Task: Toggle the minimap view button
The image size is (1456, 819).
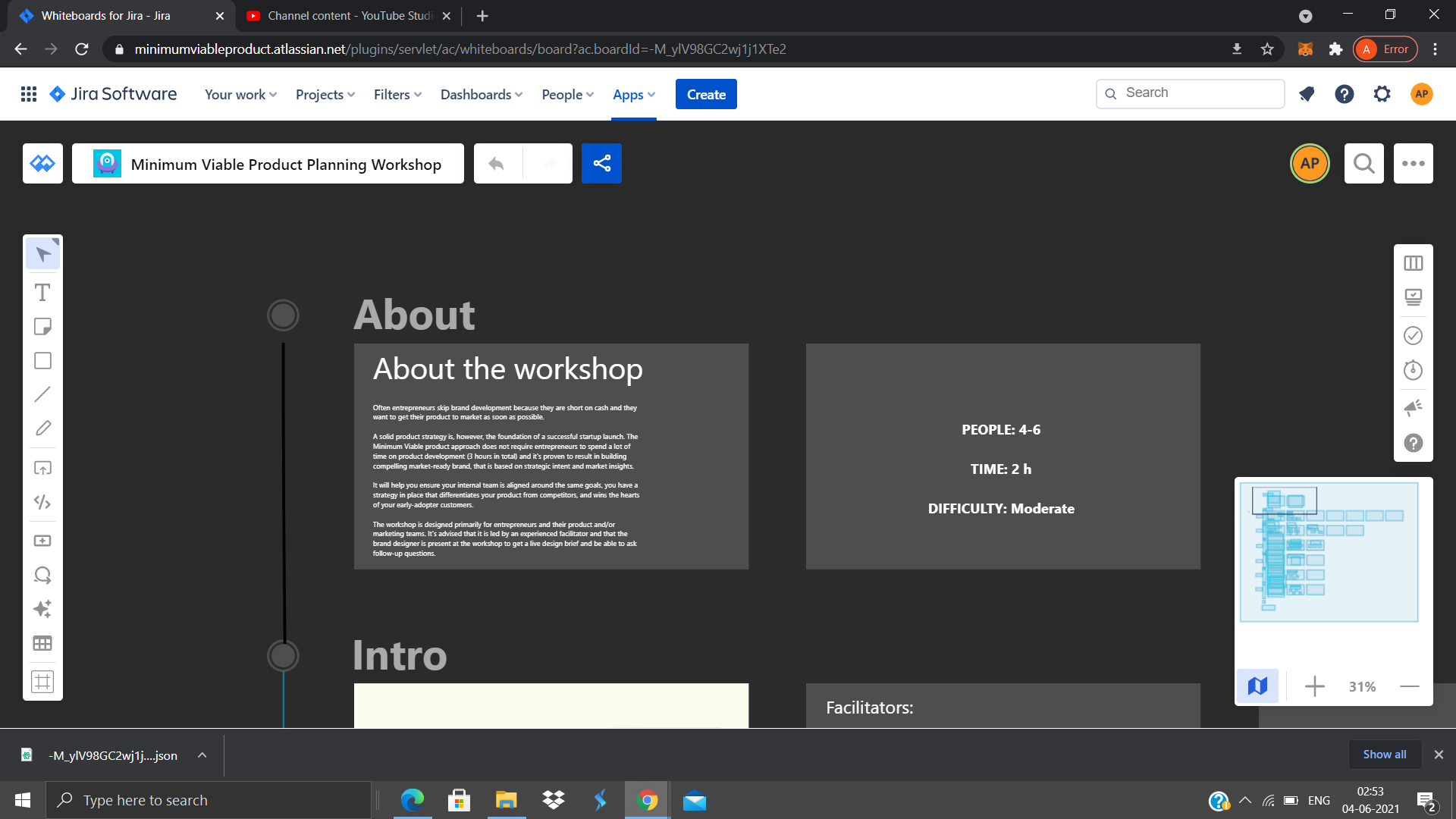Action: tap(1257, 686)
